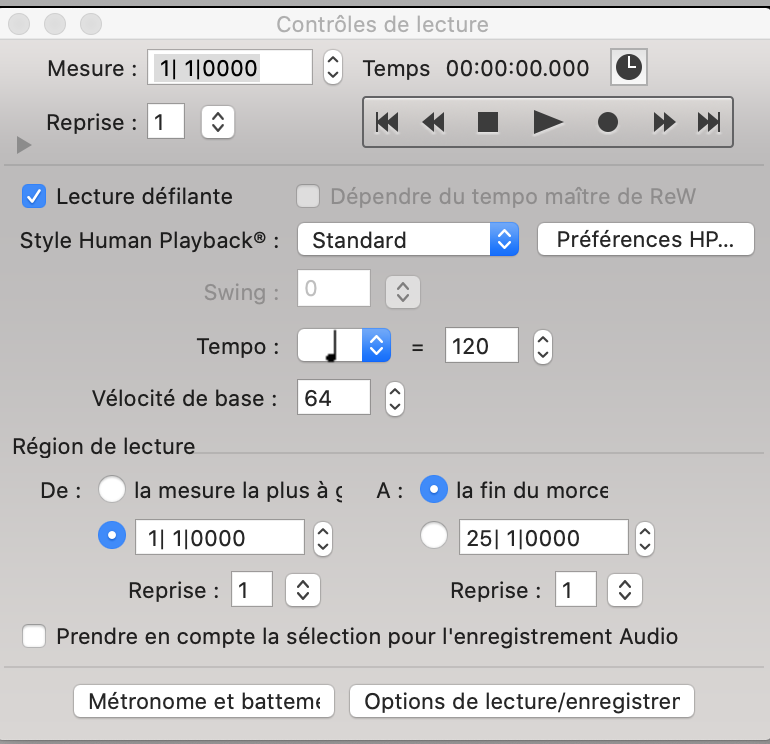The image size is (770, 744).
Task: Click the fast forward transport button
Action: click(x=664, y=123)
